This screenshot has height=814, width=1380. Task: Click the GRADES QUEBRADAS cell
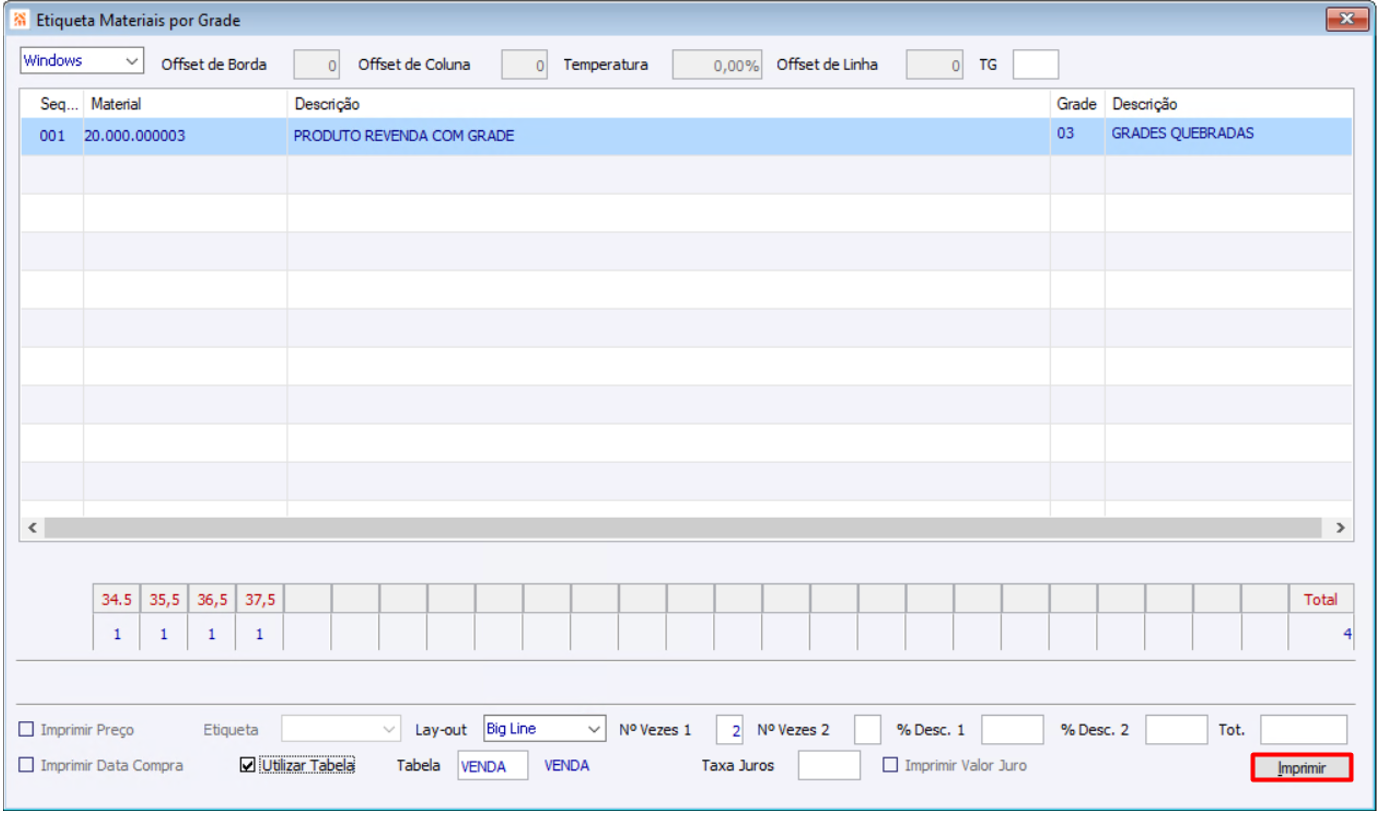[x=1228, y=136]
